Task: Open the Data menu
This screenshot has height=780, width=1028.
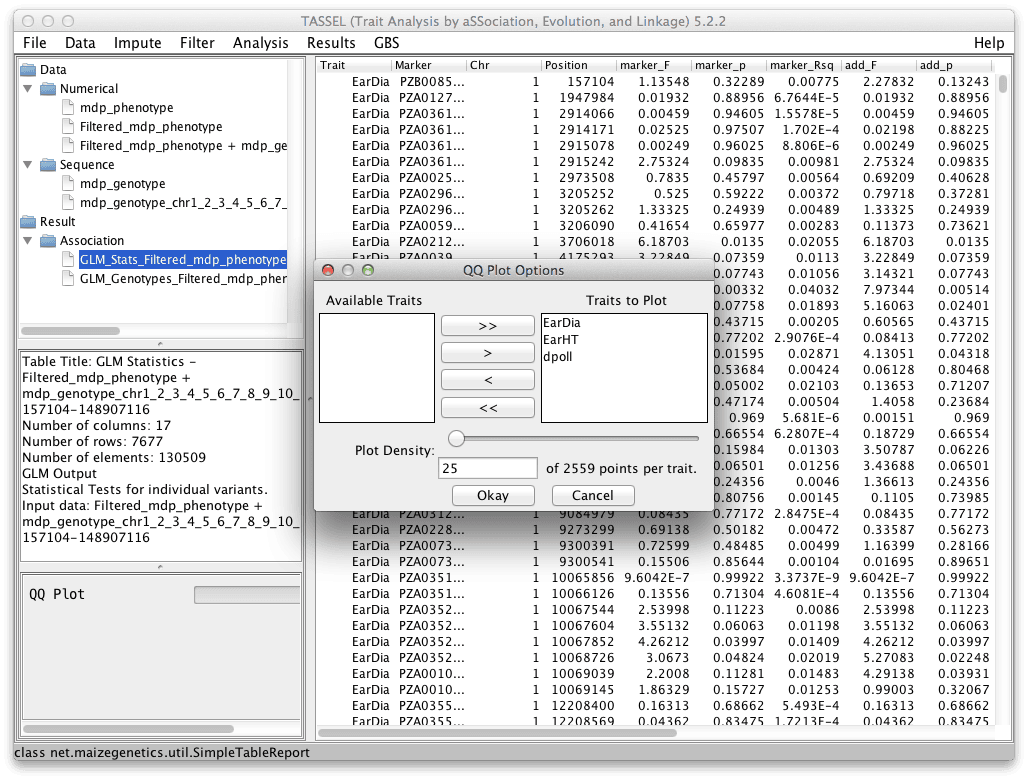Action: pyautogui.click(x=80, y=43)
